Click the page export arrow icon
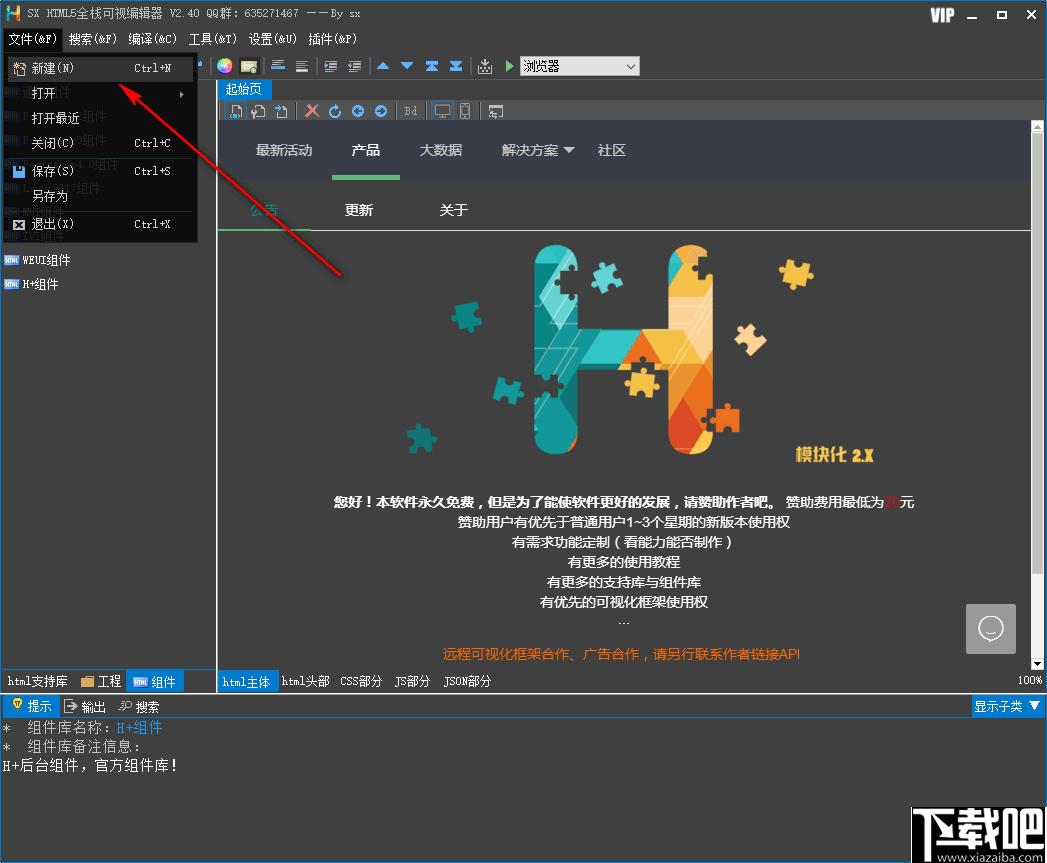Image resolution: width=1047 pixels, height=863 pixels. click(281, 112)
